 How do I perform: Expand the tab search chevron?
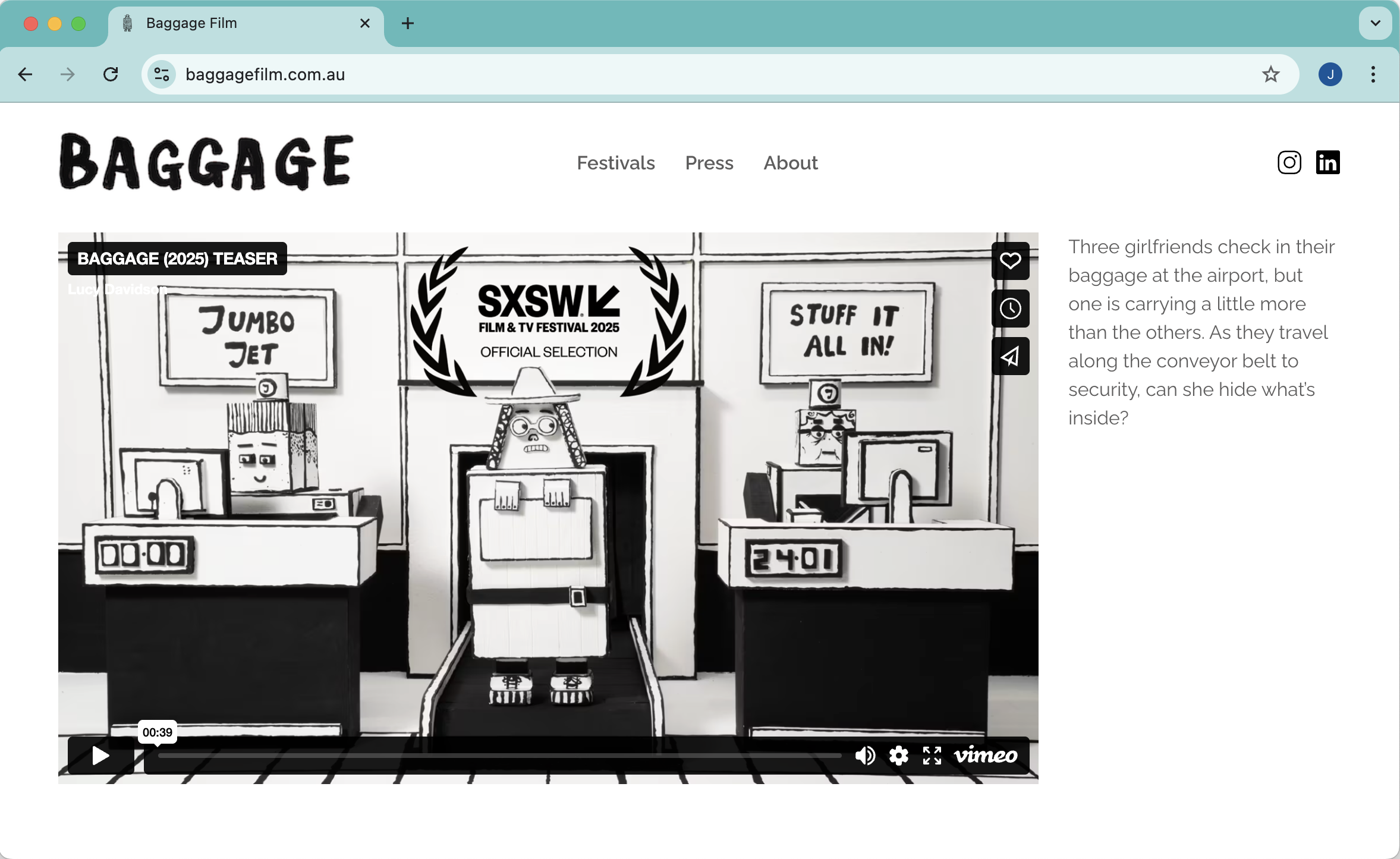[1375, 23]
